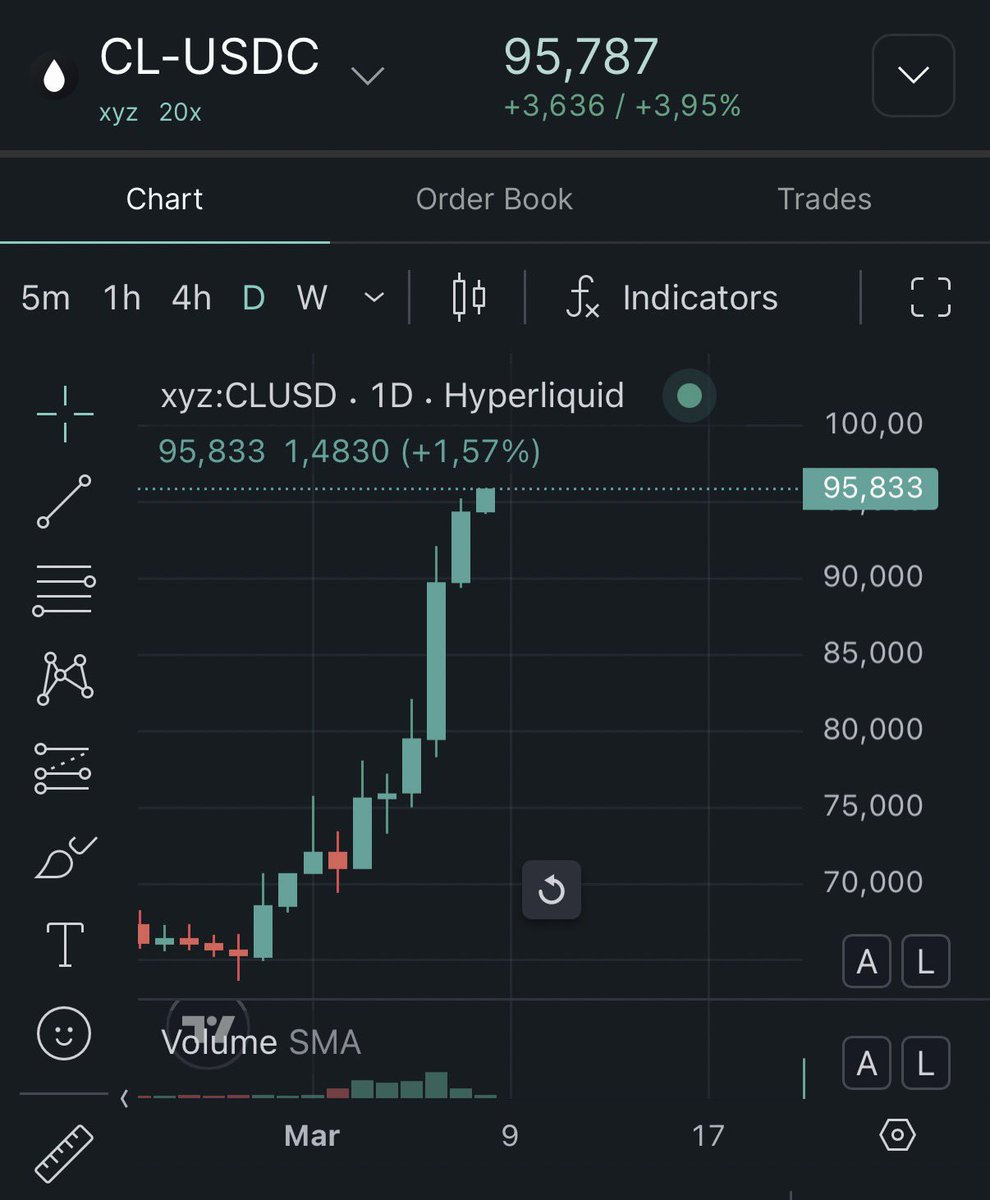990x1200 pixels.
Task: Toggle fullscreen chart mode
Action: pos(930,297)
